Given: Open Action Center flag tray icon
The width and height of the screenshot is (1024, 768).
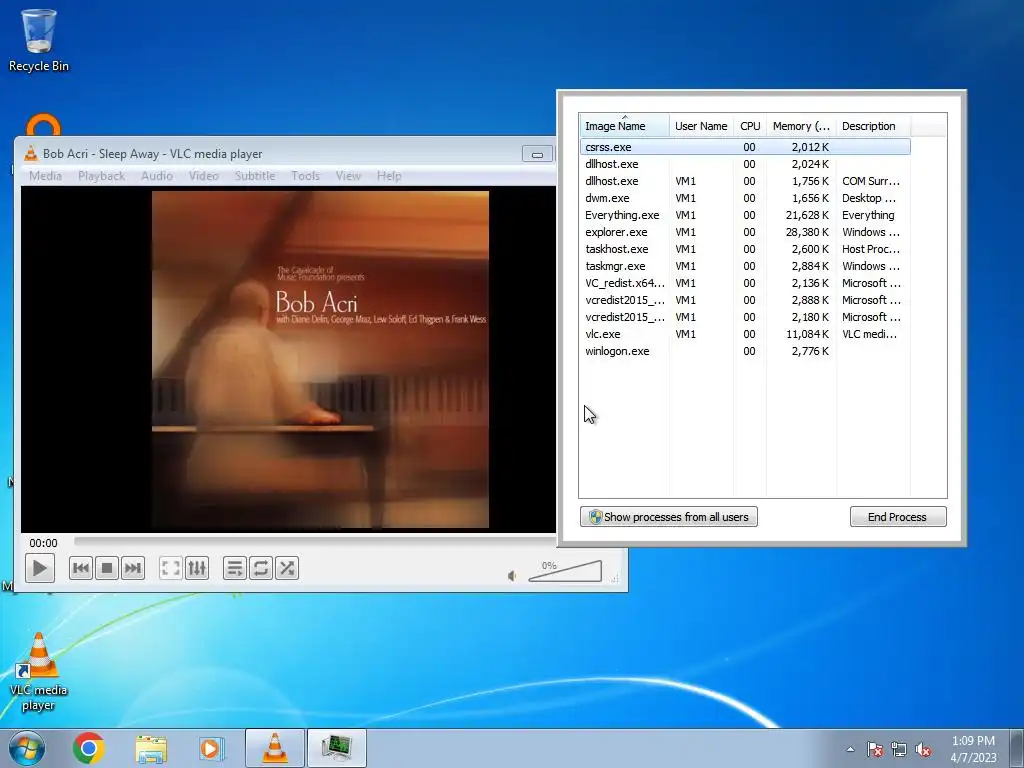Looking at the screenshot, I should [x=875, y=749].
